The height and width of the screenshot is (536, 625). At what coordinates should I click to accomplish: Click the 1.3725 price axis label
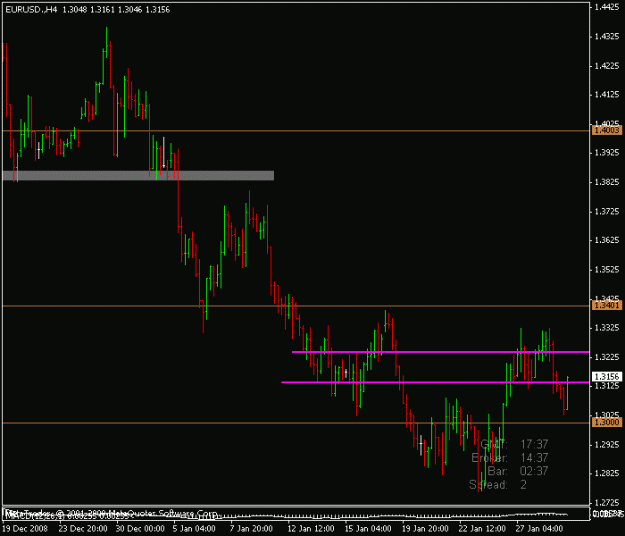(607, 211)
